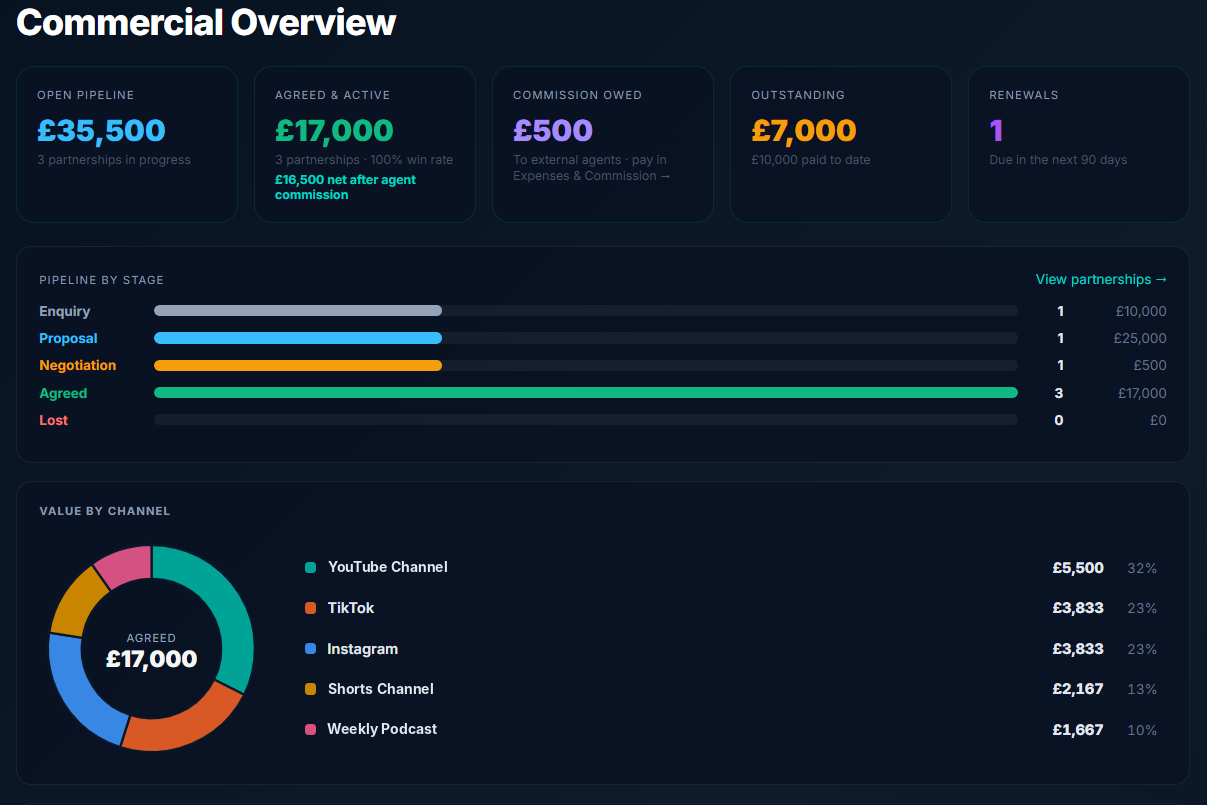This screenshot has height=805, width=1207.
Task: Click the £2,167 Shorts Channel value
Action: coord(1078,689)
